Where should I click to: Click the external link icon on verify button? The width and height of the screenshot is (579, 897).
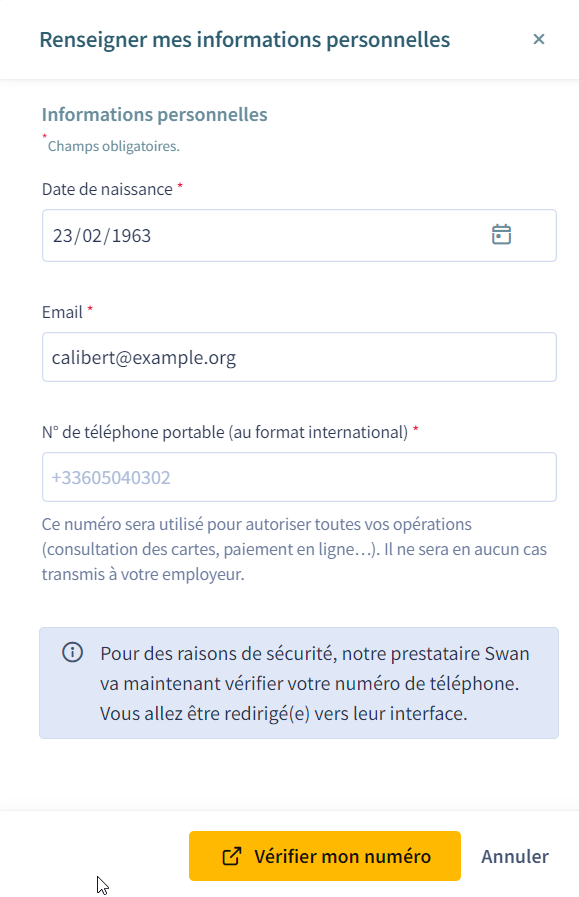(x=232, y=856)
